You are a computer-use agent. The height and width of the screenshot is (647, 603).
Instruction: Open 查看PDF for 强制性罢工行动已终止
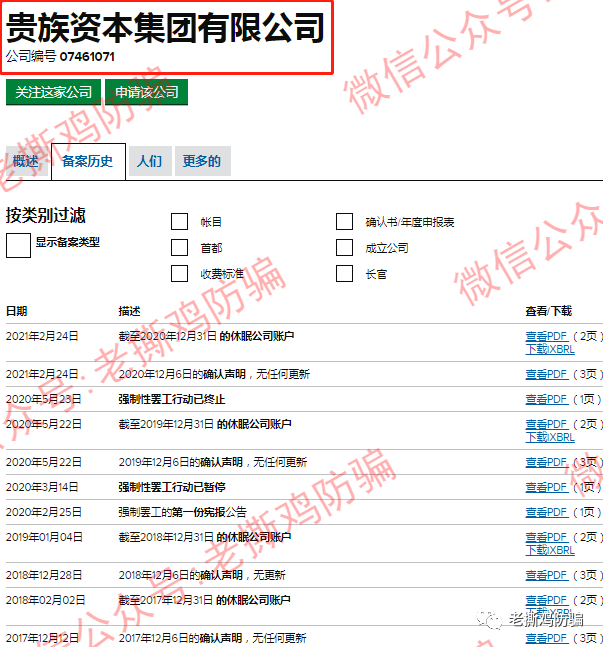point(547,399)
